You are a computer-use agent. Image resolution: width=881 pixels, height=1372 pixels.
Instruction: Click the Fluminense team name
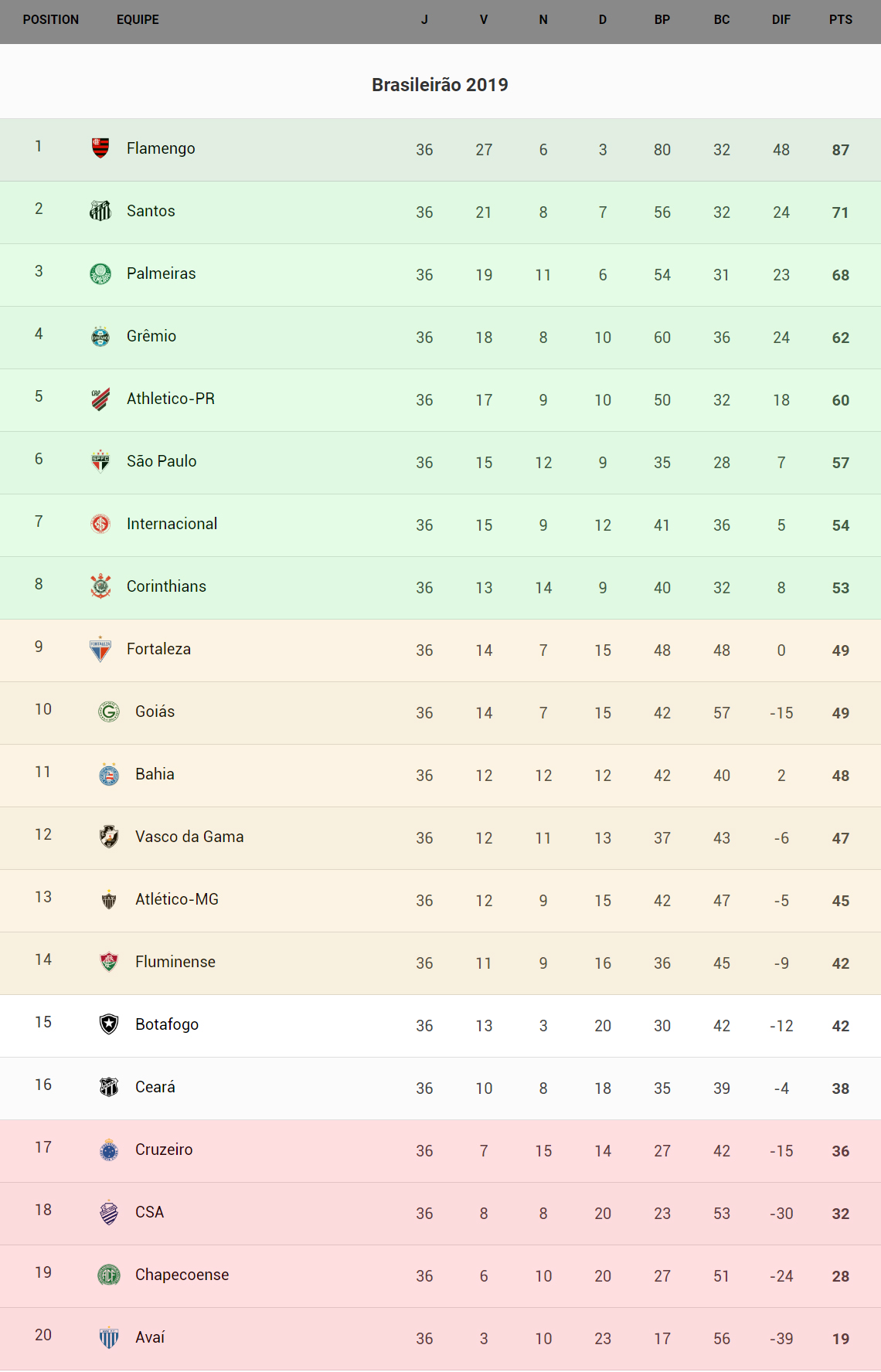coord(175,962)
